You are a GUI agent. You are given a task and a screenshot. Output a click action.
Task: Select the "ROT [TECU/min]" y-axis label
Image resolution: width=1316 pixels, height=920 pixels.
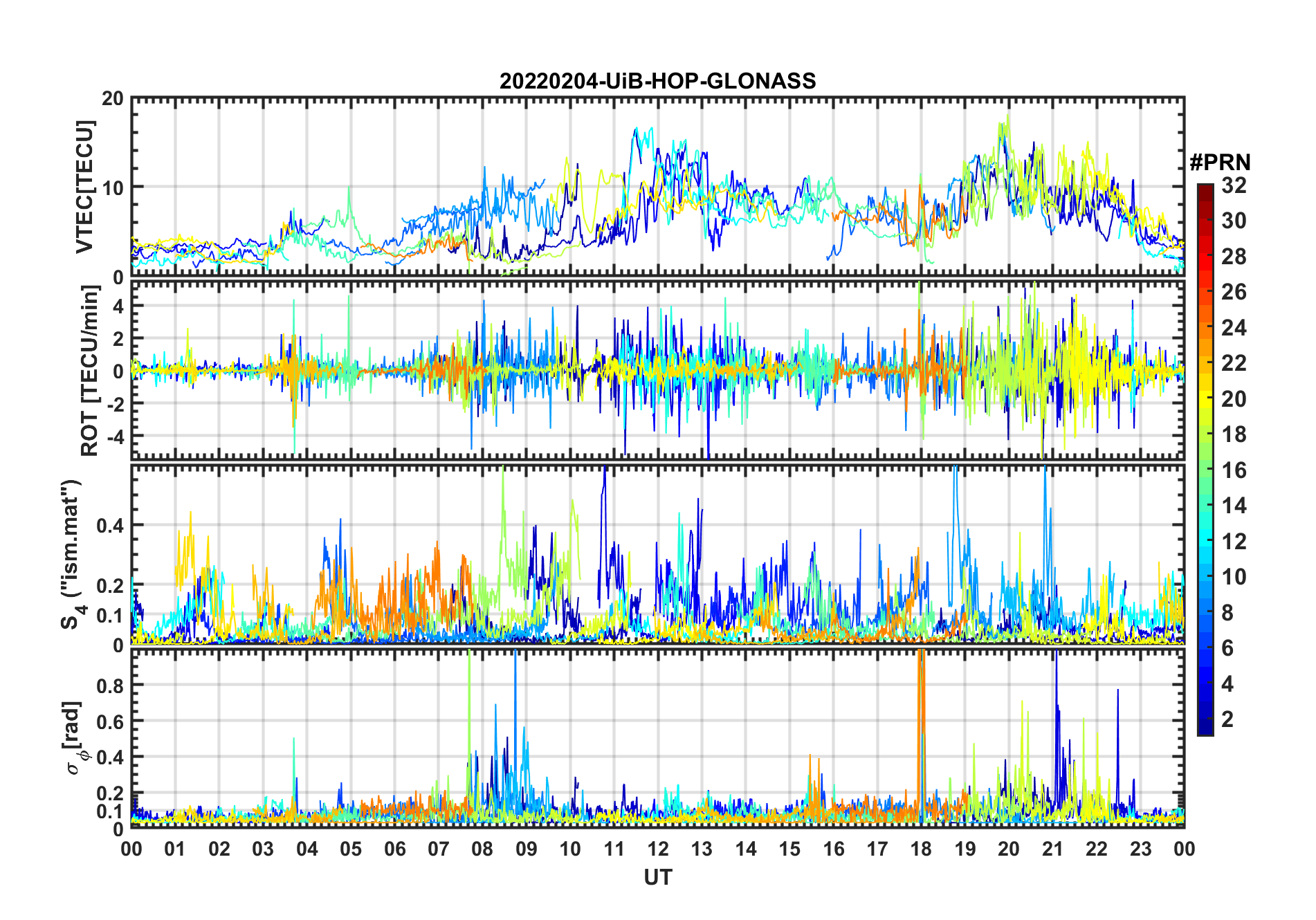[90, 371]
